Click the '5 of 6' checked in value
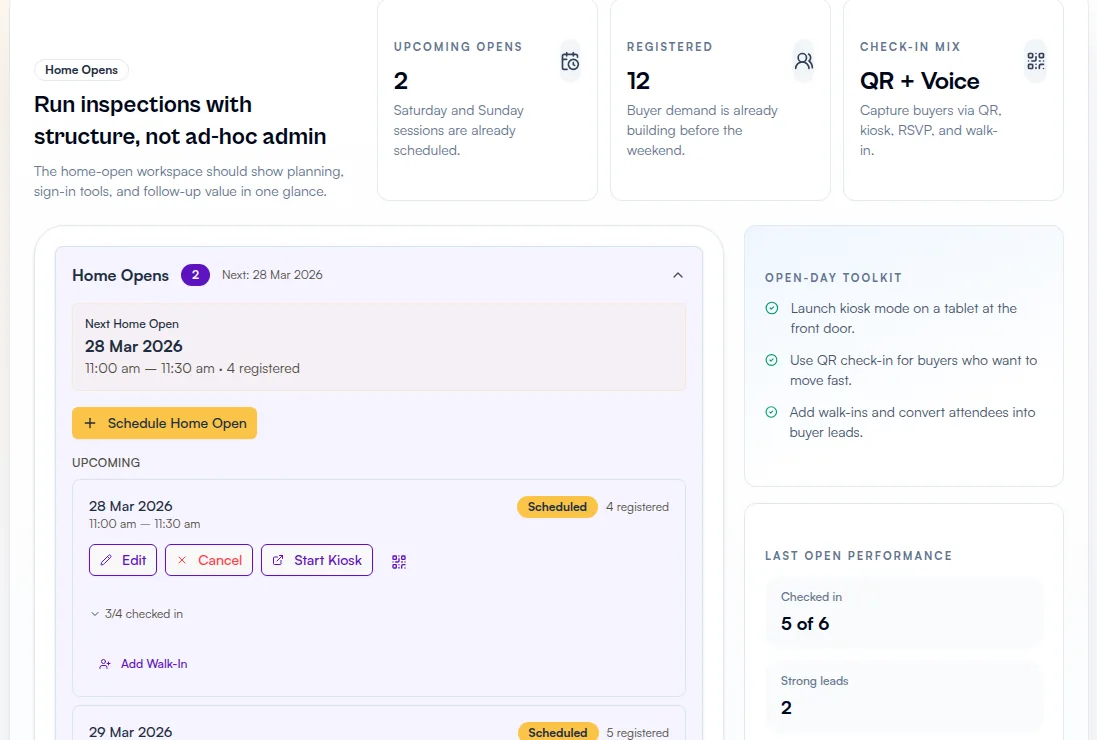This screenshot has width=1097, height=740. click(805, 623)
